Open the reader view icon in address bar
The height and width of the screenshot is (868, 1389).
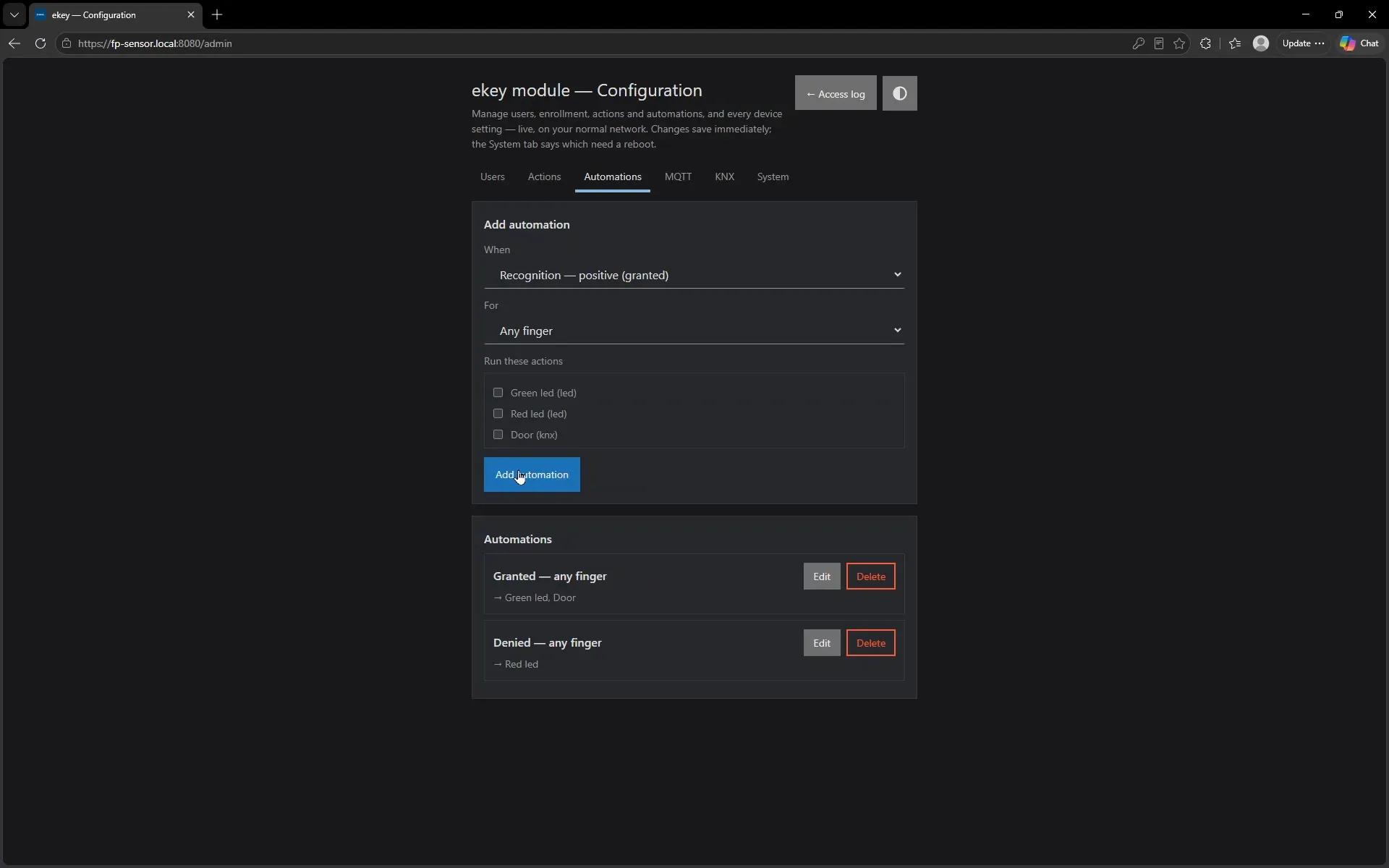(x=1159, y=43)
